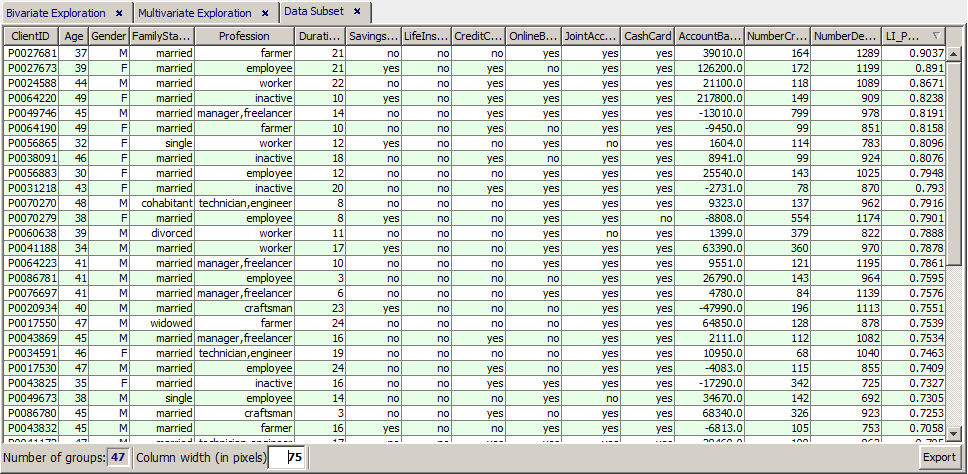Click the widowed family status cell
The width and height of the screenshot is (968, 474).
(162, 323)
